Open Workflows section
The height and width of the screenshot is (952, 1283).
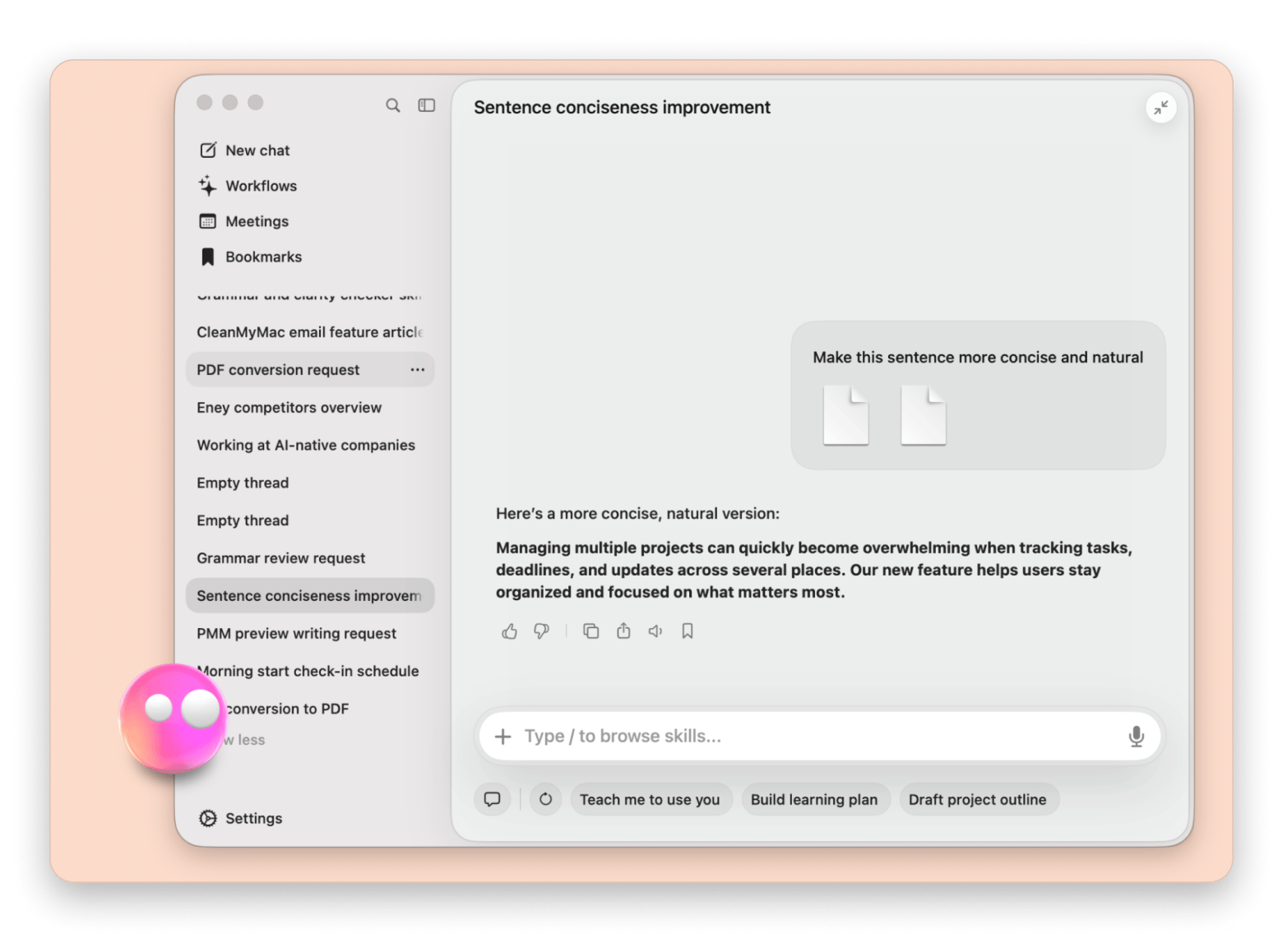pos(248,186)
